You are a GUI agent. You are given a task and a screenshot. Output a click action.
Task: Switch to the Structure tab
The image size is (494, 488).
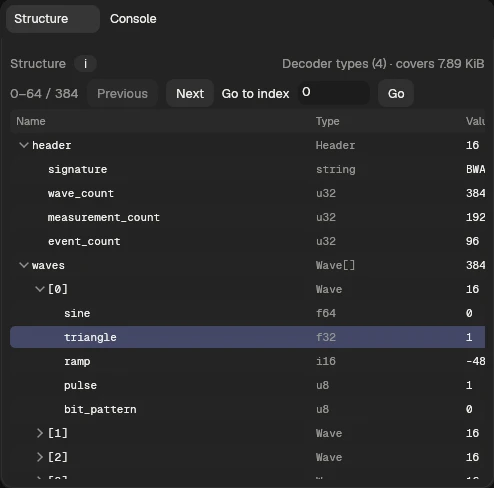(53, 19)
